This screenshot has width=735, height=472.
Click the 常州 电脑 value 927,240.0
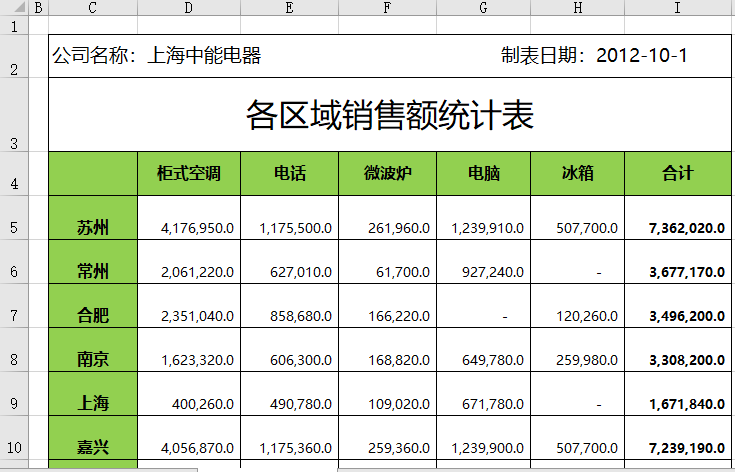484,272
